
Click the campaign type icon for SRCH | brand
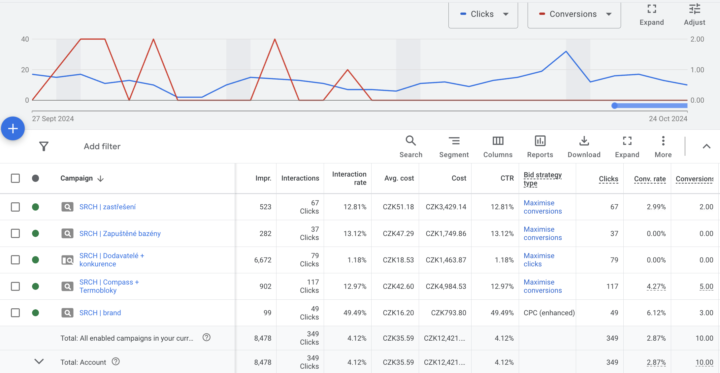pos(67,313)
